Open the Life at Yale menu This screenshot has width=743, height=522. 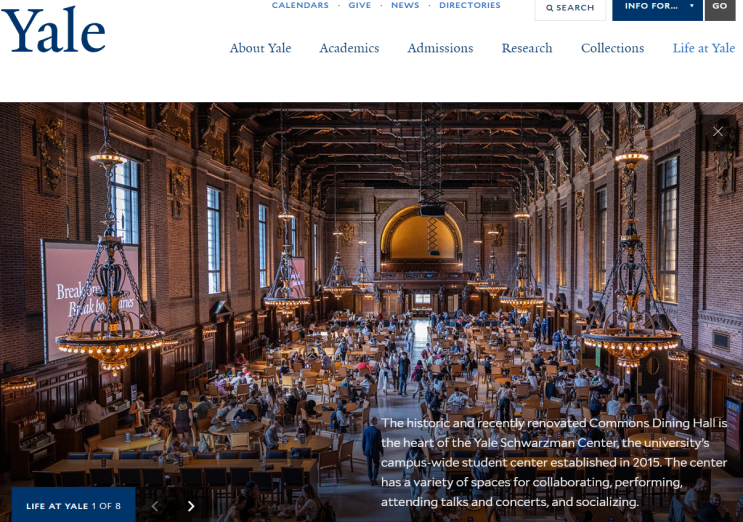(x=704, y=48)
